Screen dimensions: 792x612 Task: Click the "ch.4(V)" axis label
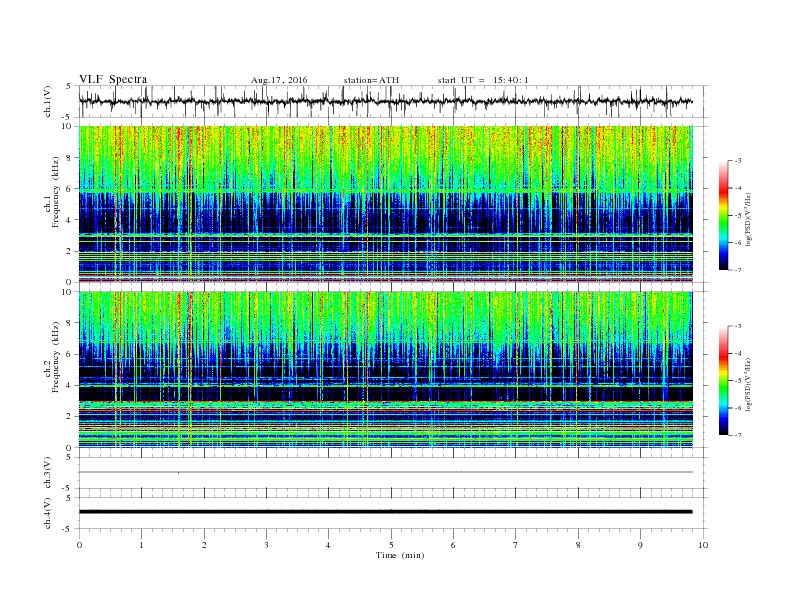pyautogui.click(x=48, y=514)
